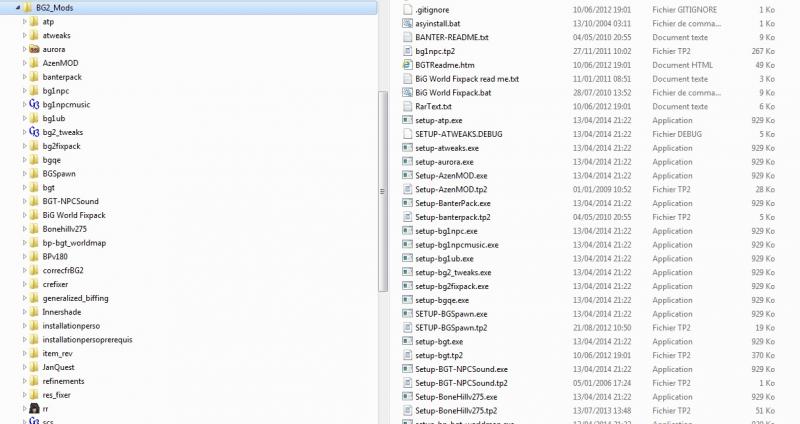Expand the BiG World Fixpack folder node

(24, 215)
